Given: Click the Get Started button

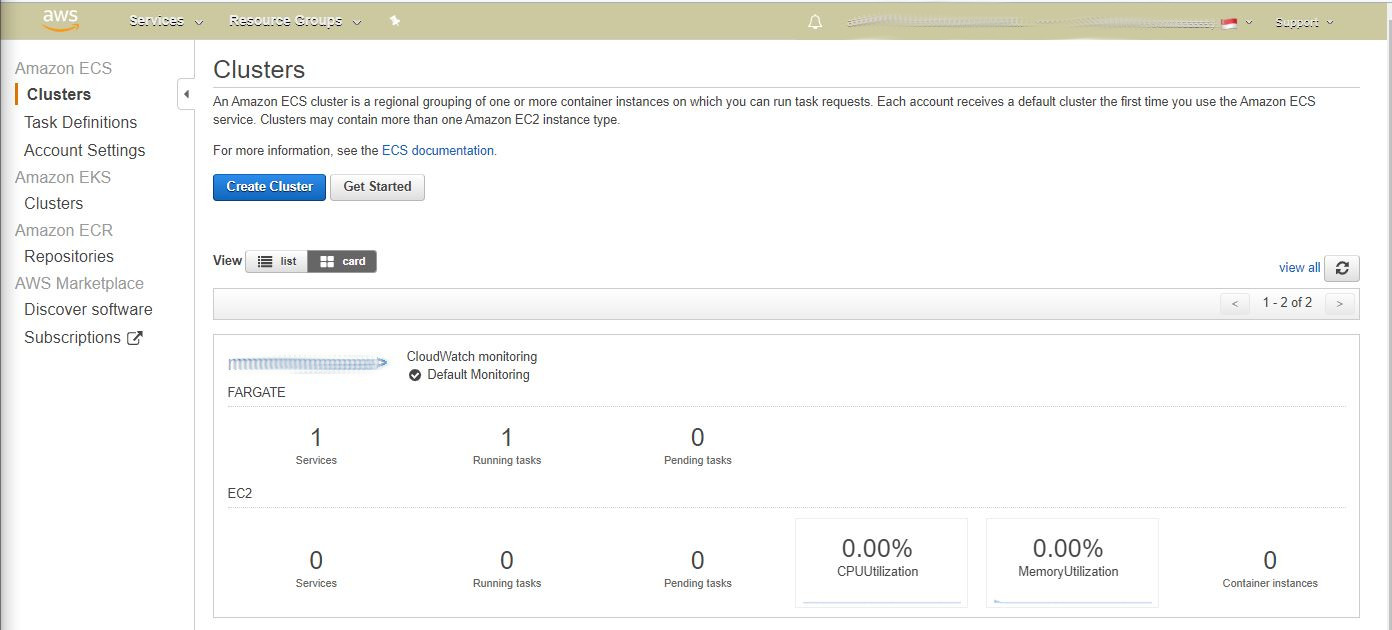Looking at the screenshot, I should click(x=377, y=187).
